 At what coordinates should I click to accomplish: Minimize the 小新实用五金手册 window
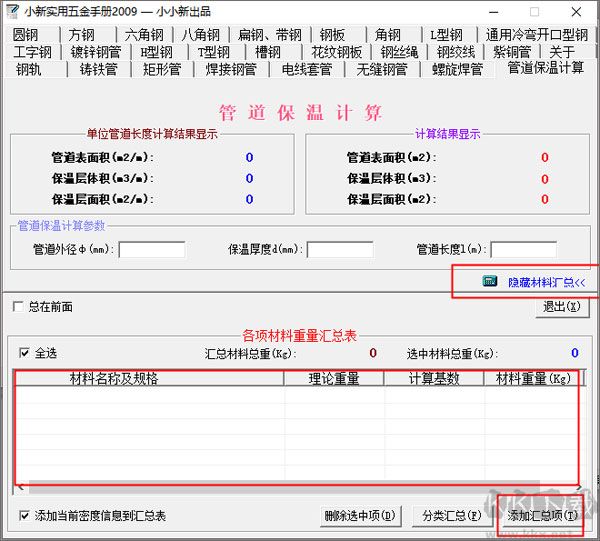(494, 12)
